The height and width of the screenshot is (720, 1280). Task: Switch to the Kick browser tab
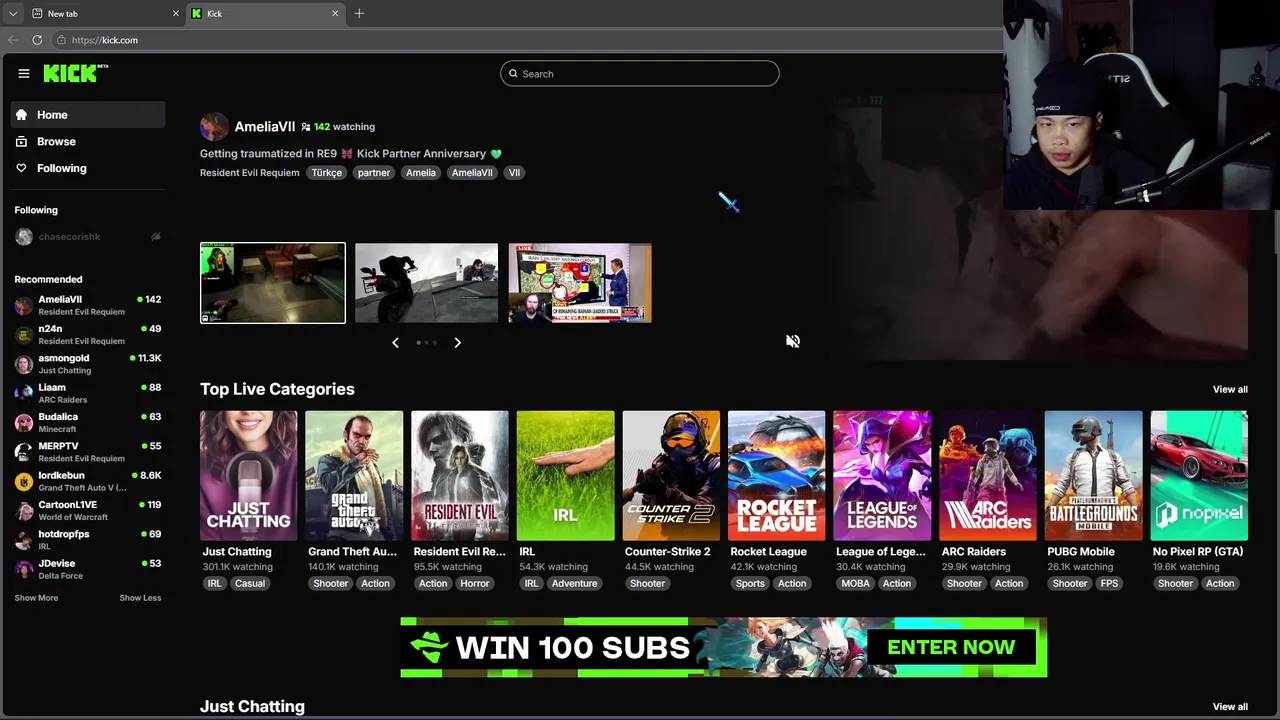click(x=266, y=13)
